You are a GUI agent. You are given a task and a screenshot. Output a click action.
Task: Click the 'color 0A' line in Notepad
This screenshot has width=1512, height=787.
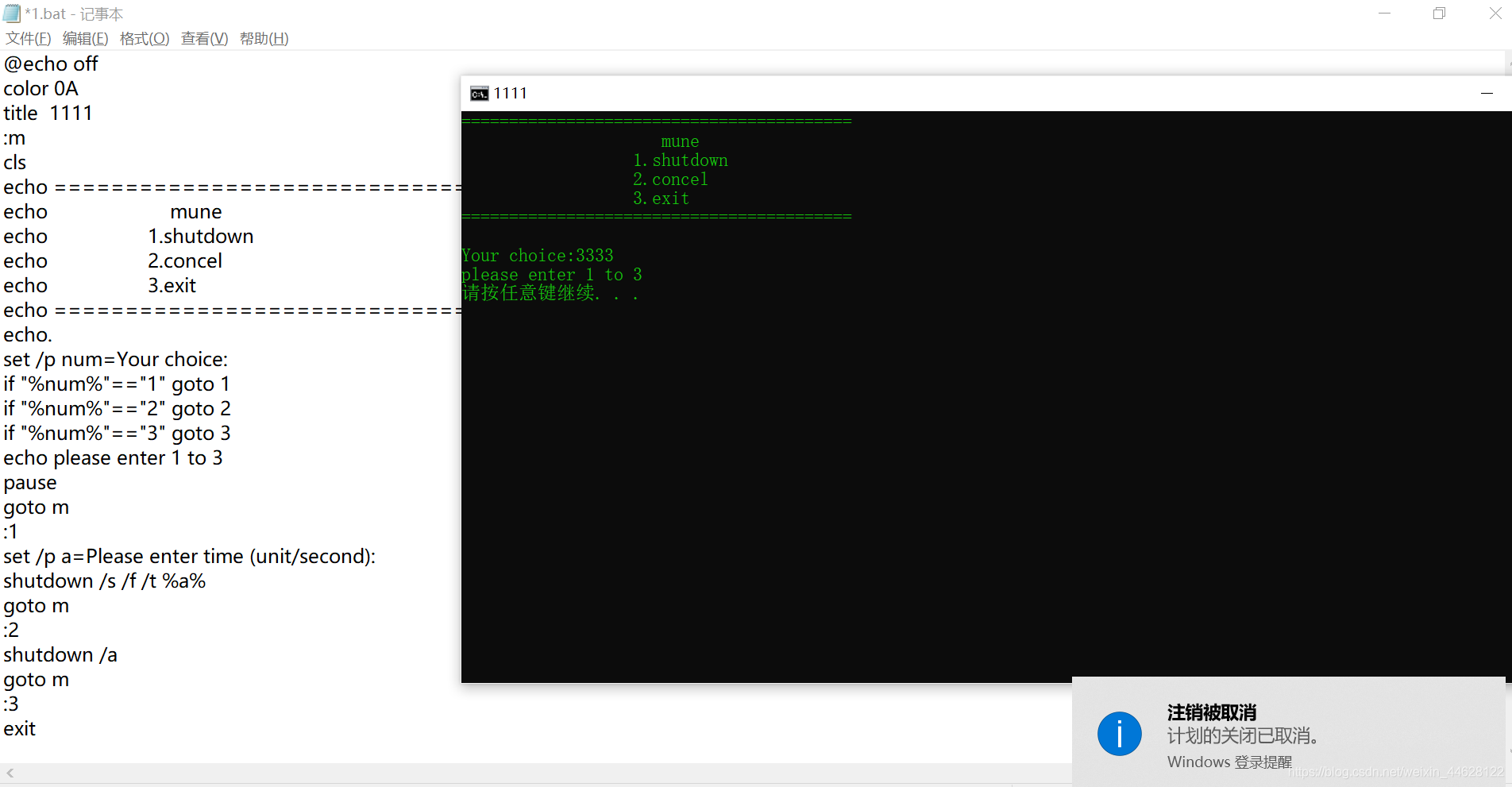41,88
